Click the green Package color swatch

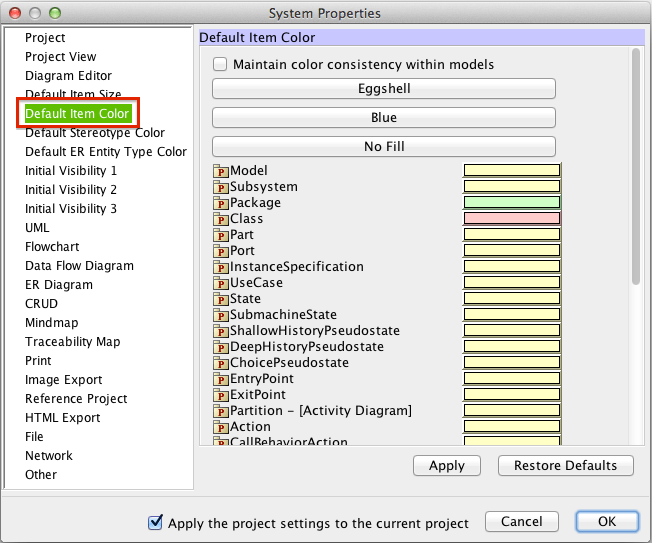(x=511, y=203)
